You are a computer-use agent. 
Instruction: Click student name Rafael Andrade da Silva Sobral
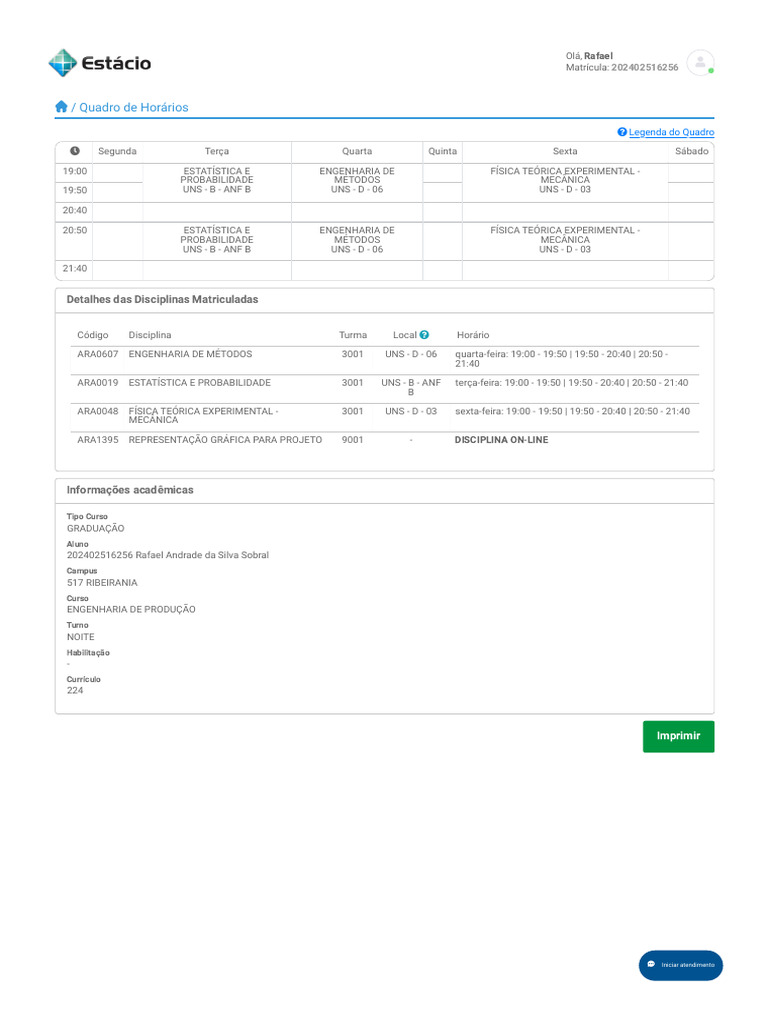(x=202, y=555)
